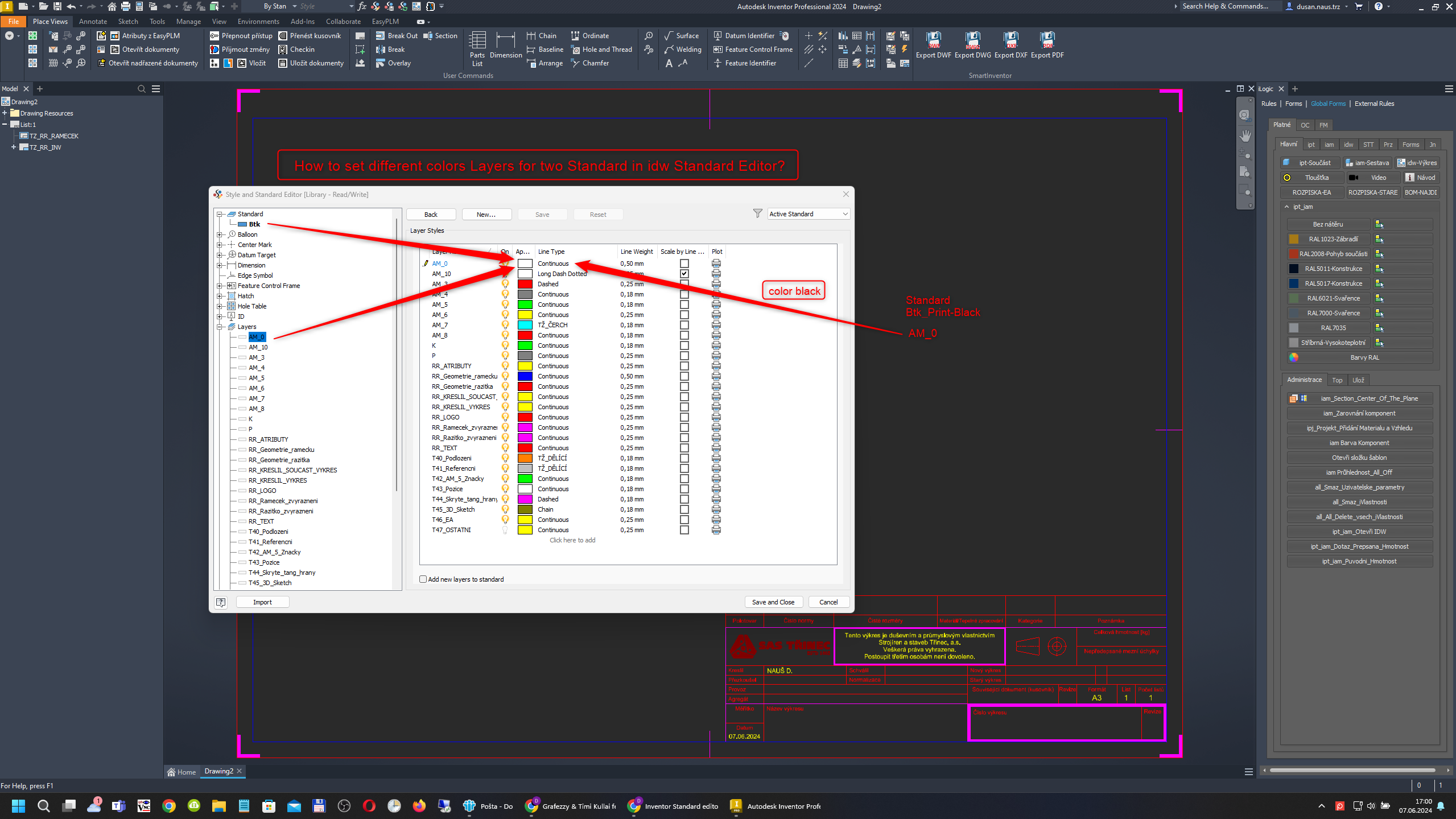Click the Import button

262,602
